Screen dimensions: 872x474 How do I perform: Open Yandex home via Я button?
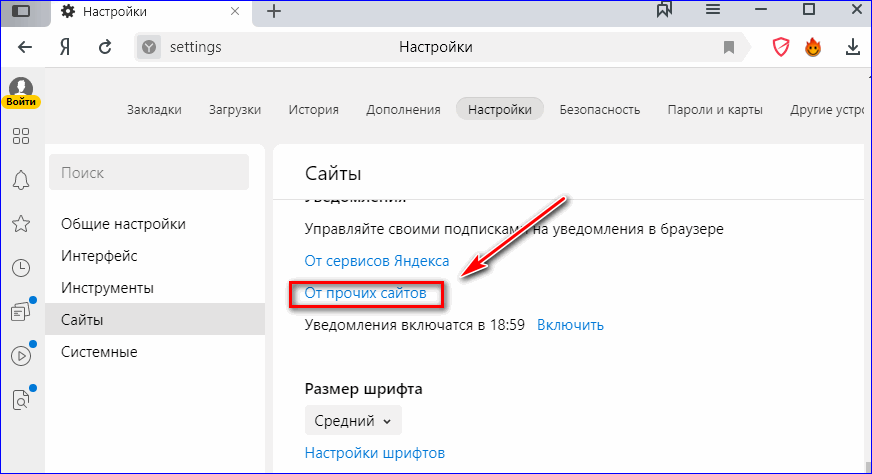[65, 47]
